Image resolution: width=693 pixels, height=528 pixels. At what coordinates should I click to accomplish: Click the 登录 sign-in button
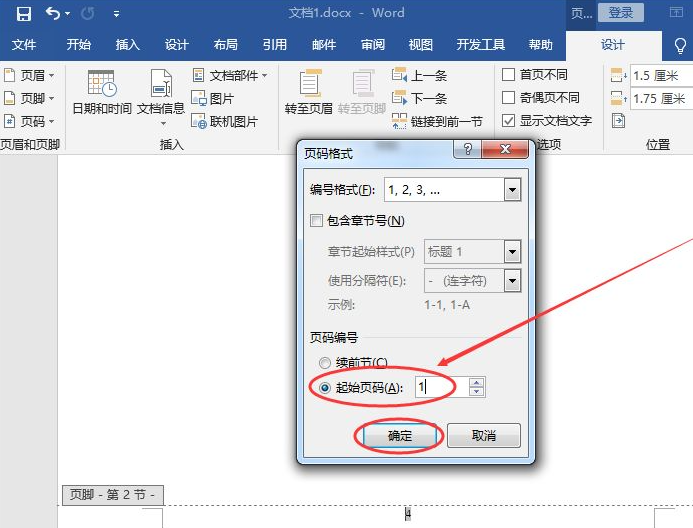click(x=621, y=12)
